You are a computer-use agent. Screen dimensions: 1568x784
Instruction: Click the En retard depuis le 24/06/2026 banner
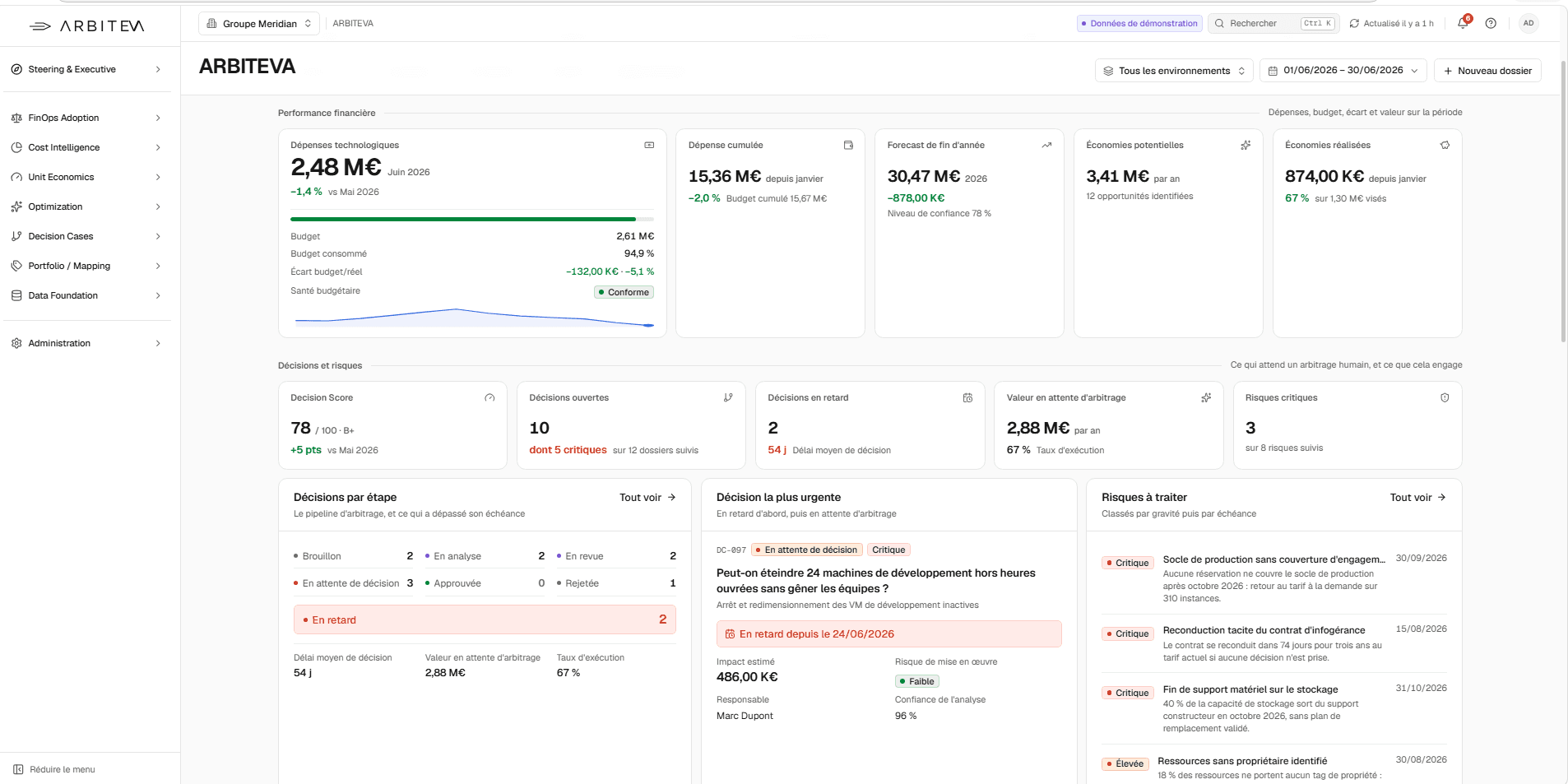click(x=888, y=634)
